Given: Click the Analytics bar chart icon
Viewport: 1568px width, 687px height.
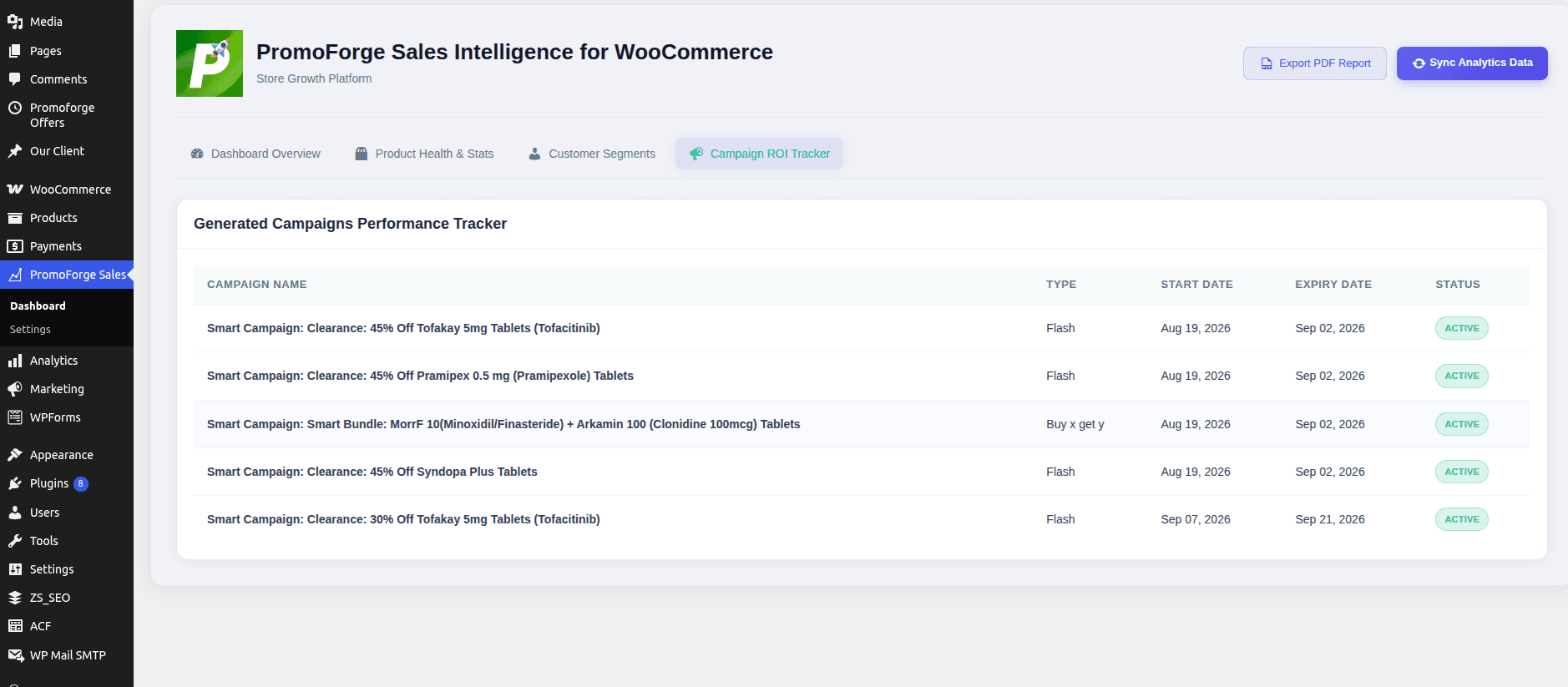Looking at the screenshot, I should (15, 361).
